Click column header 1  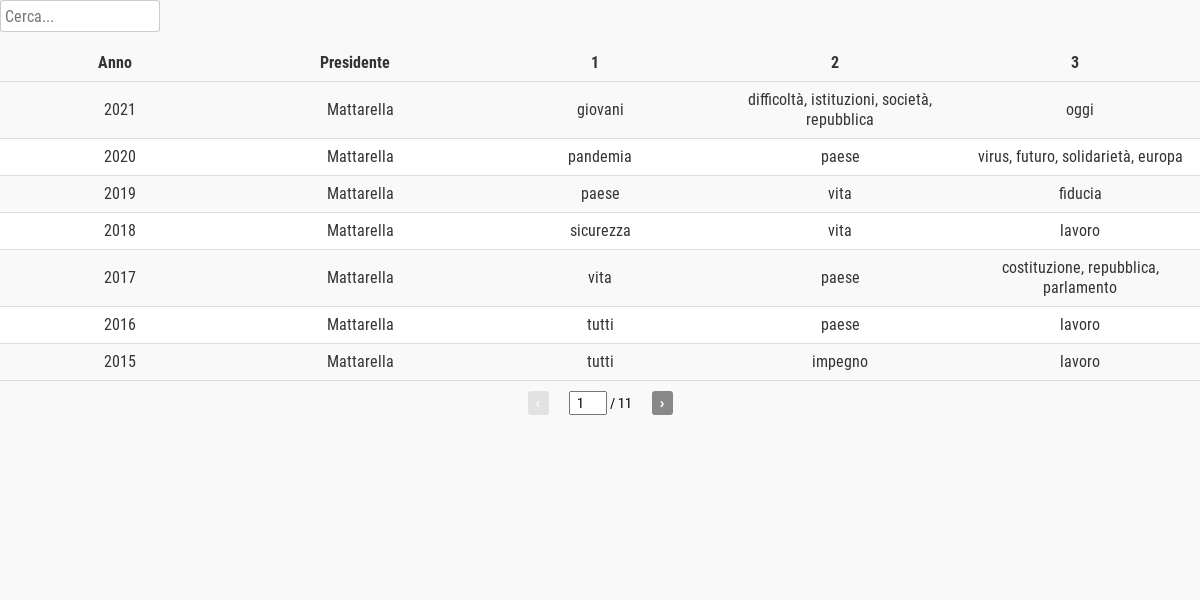595,62
